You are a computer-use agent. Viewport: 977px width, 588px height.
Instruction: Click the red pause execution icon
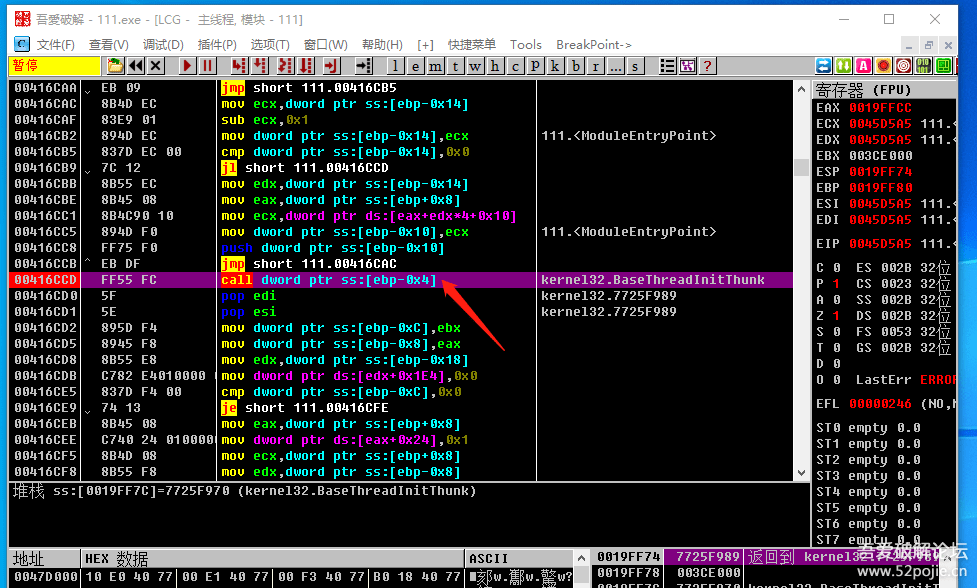click(207, 66)
